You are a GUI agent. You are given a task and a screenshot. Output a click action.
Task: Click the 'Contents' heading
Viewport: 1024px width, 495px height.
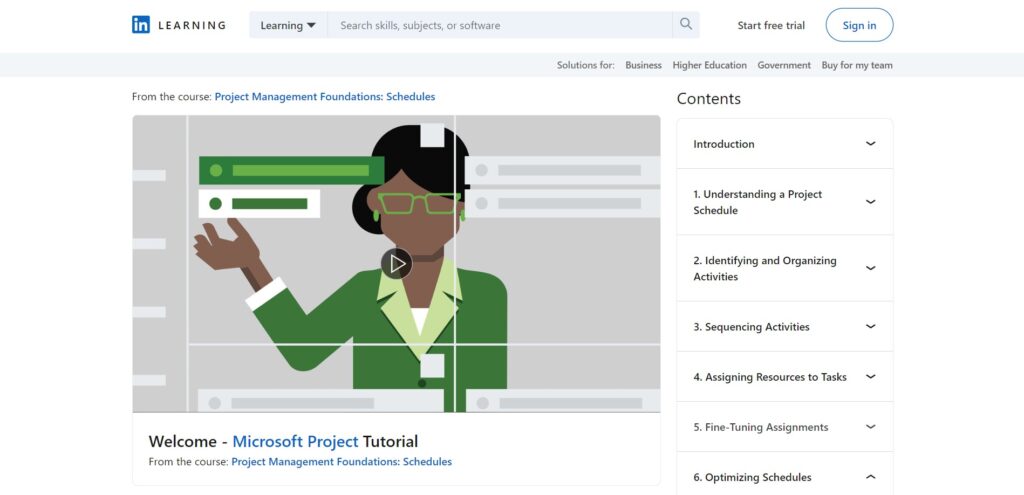tap(709, 99)
